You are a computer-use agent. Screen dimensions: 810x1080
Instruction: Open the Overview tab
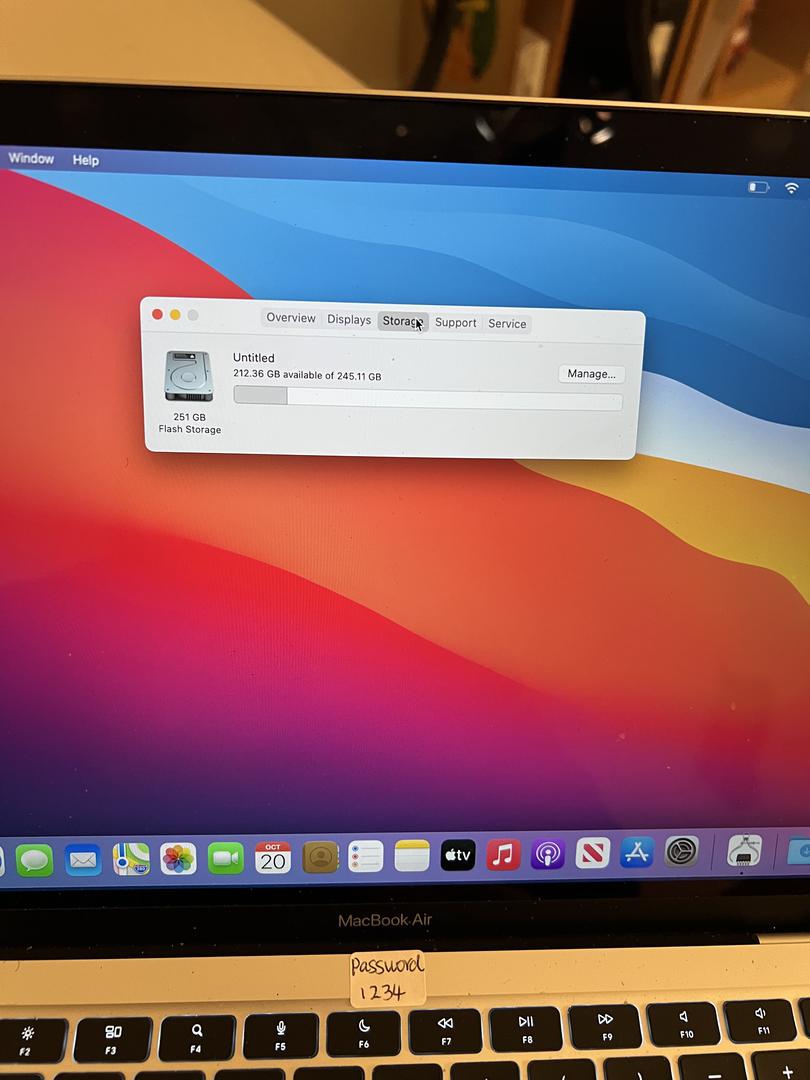291,318
